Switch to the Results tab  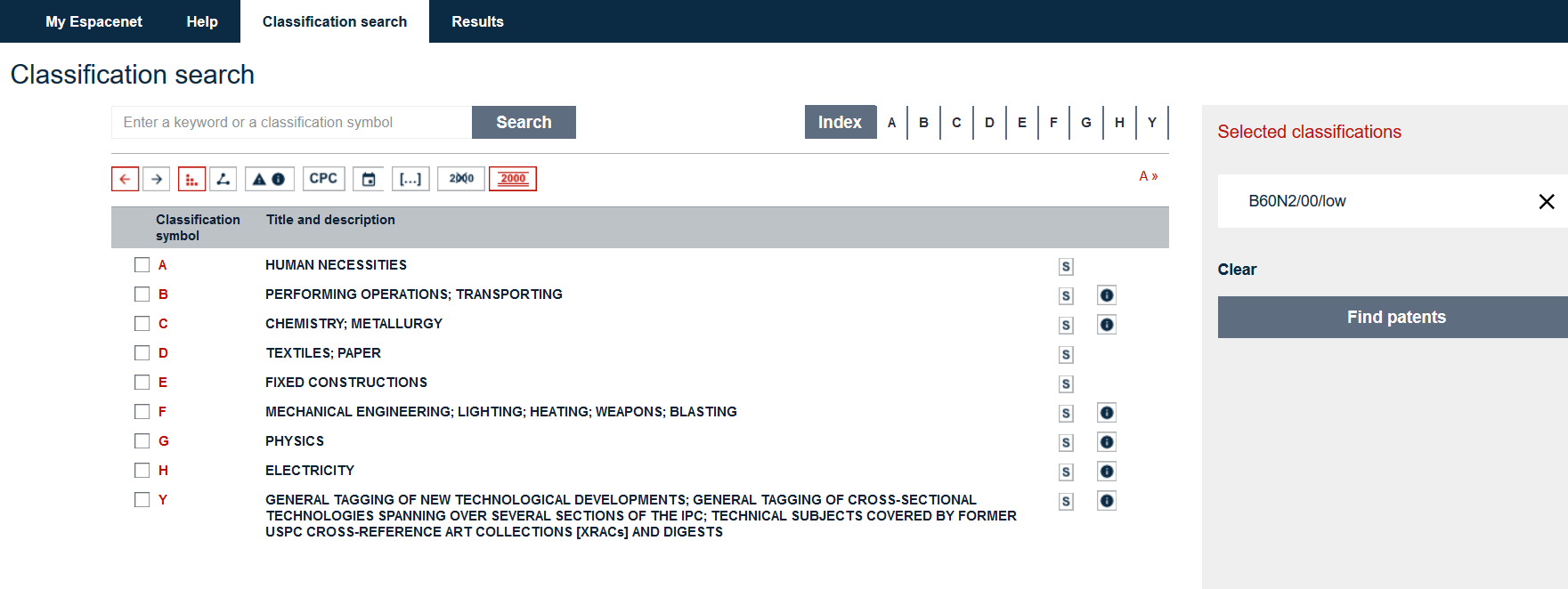click(x=477, y=21)
